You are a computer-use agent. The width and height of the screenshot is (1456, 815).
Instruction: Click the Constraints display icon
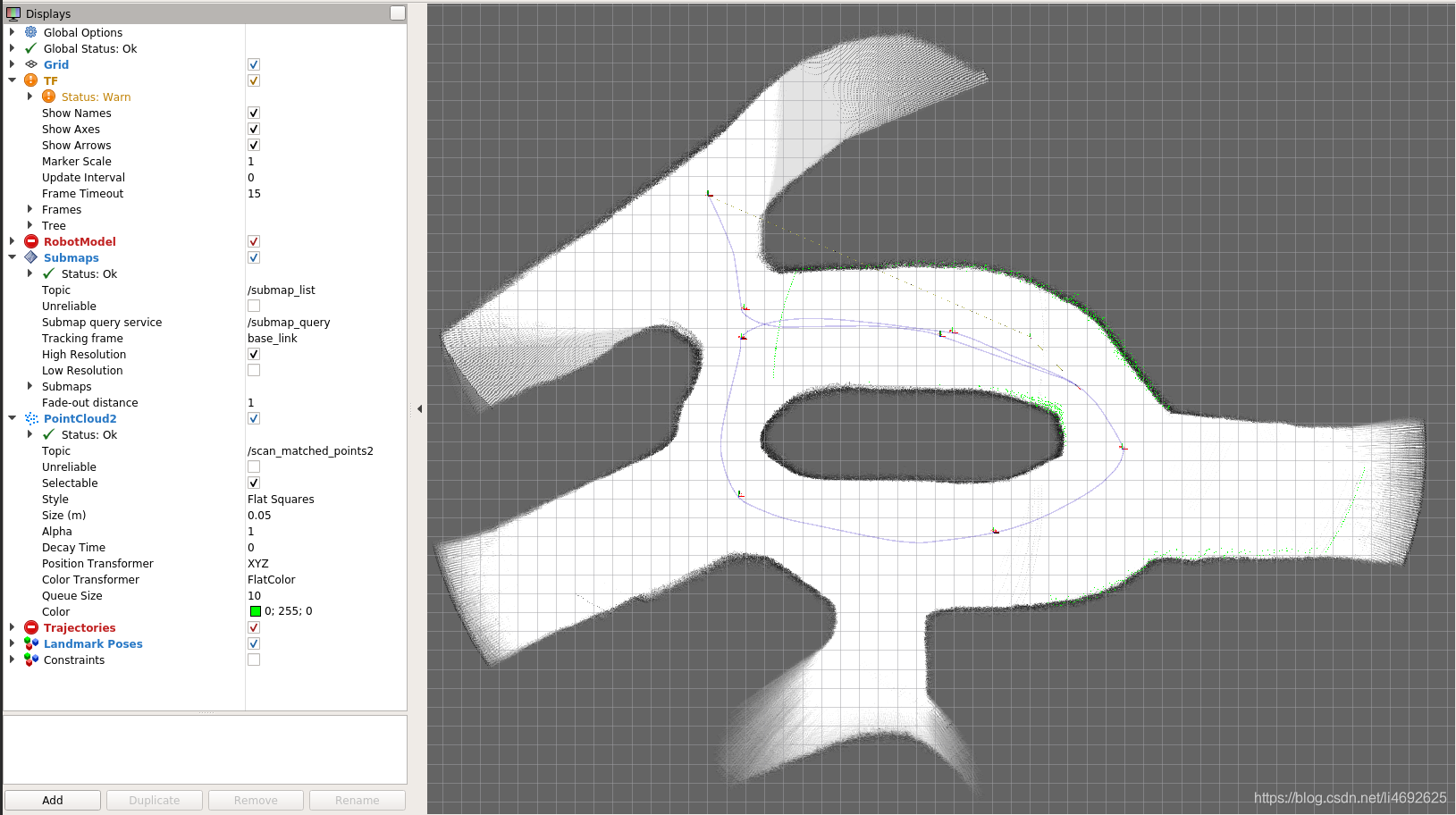31,660
